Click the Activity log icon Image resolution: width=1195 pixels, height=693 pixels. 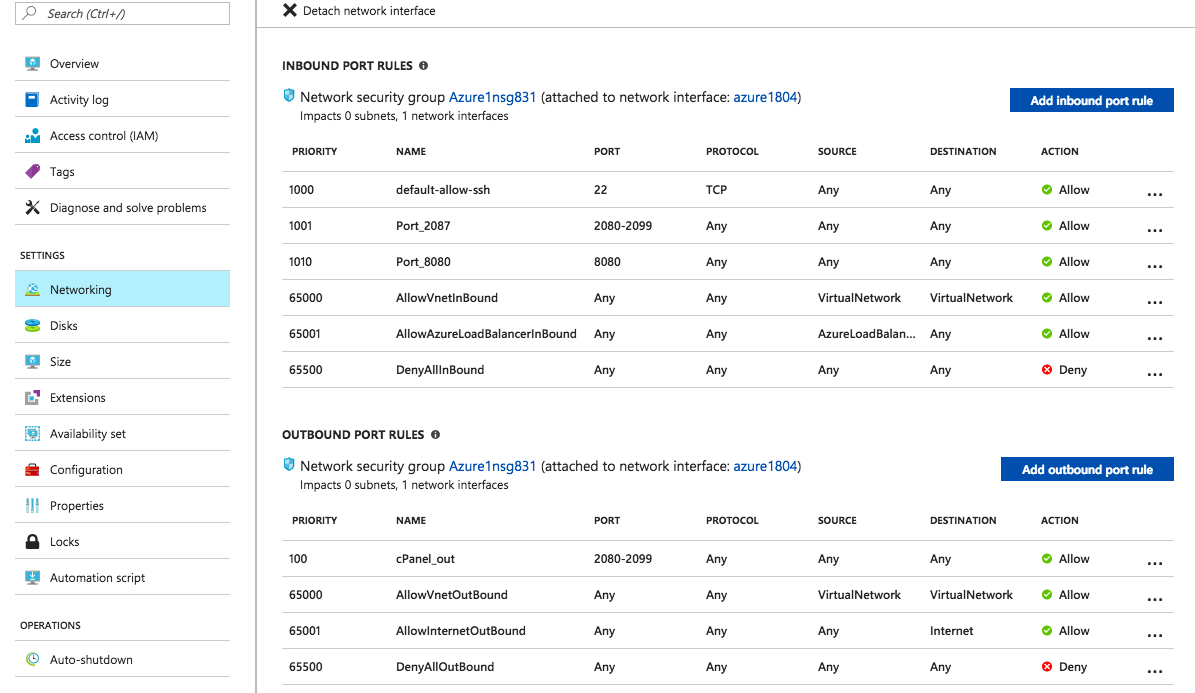(32, 100)
